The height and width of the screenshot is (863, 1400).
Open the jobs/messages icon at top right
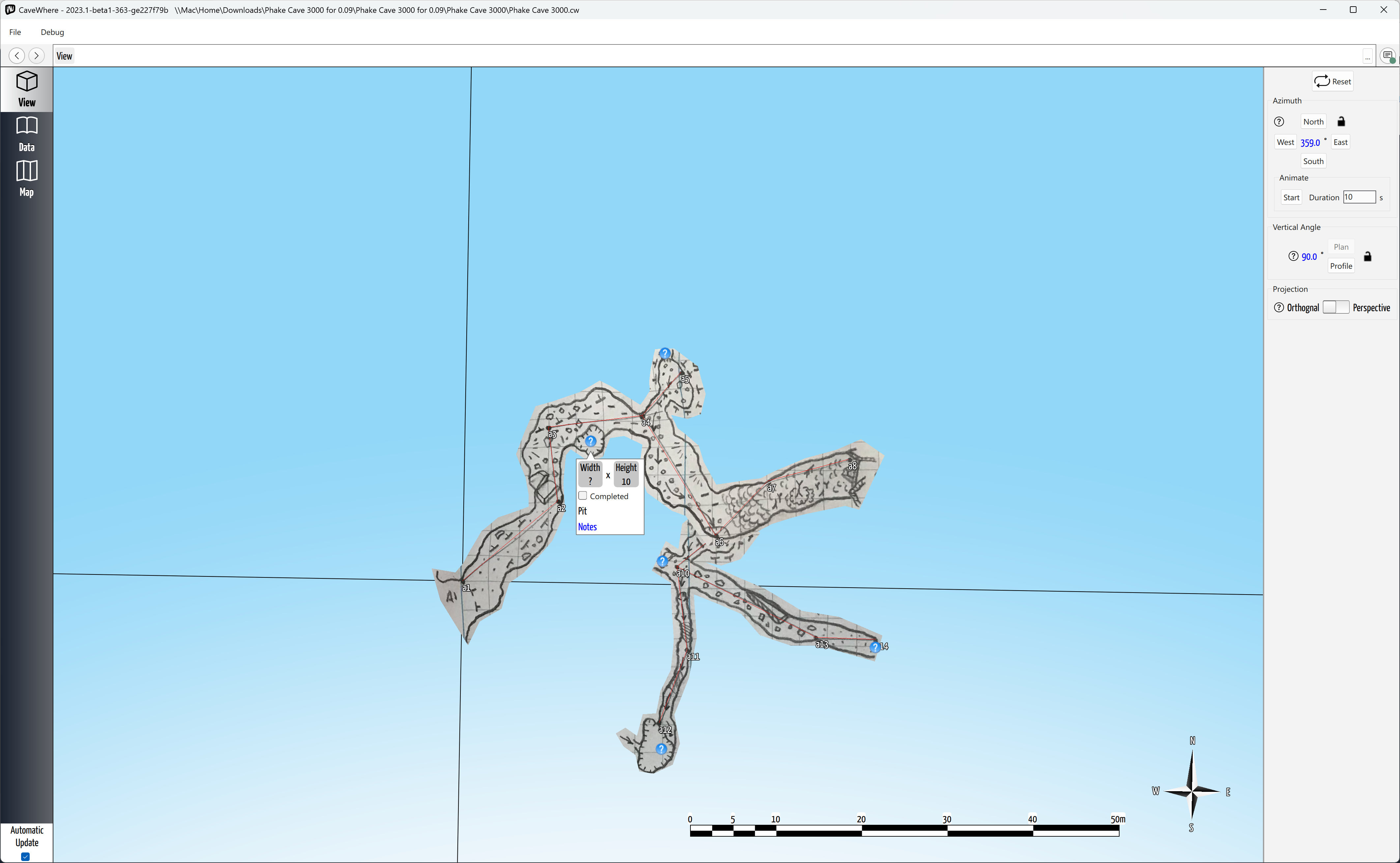click(x=1387, y=55)
